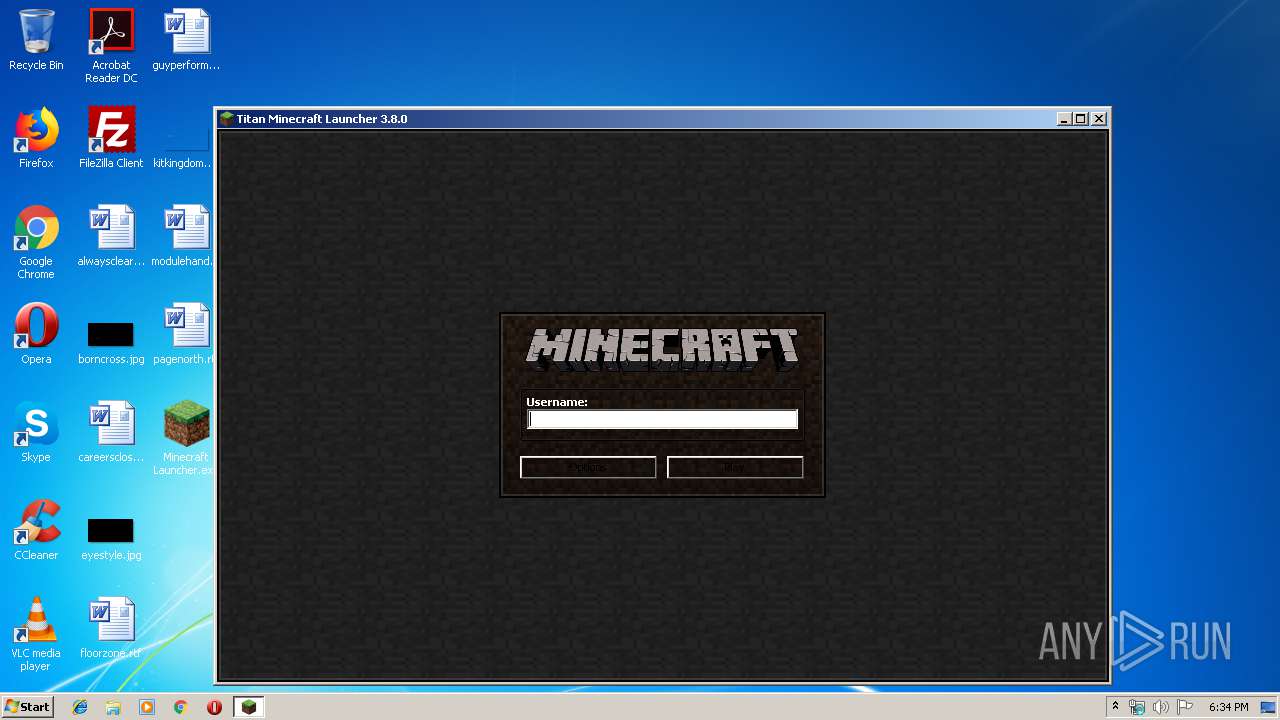The width and height of the screenshot is (1280, 720).
Task: Open the network tray icon
Action: click(1137, 707)
